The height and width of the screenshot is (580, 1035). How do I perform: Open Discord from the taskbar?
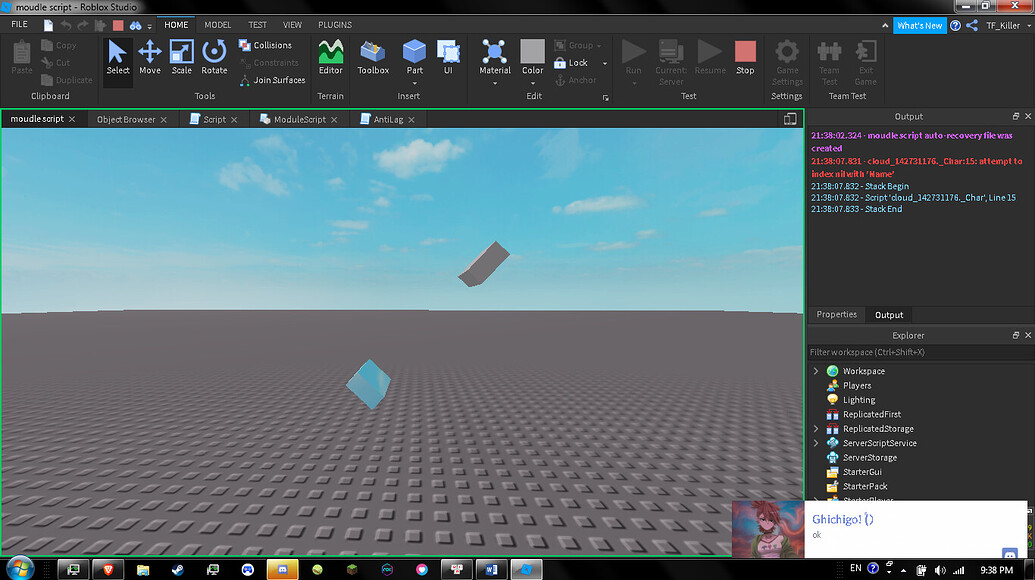283,569
